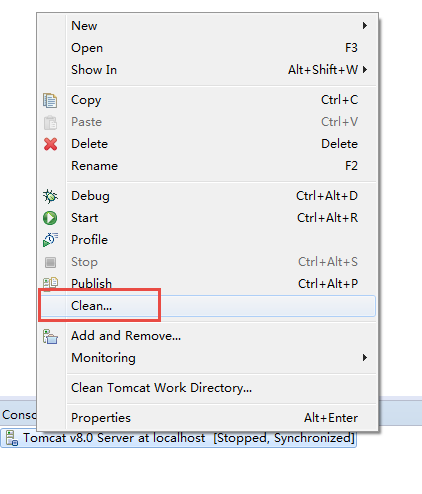The height and width of the screenshot is (494, 422).
Task: Select Tomcat v8.0 Server at localhost row
Action: coord(179,438)
